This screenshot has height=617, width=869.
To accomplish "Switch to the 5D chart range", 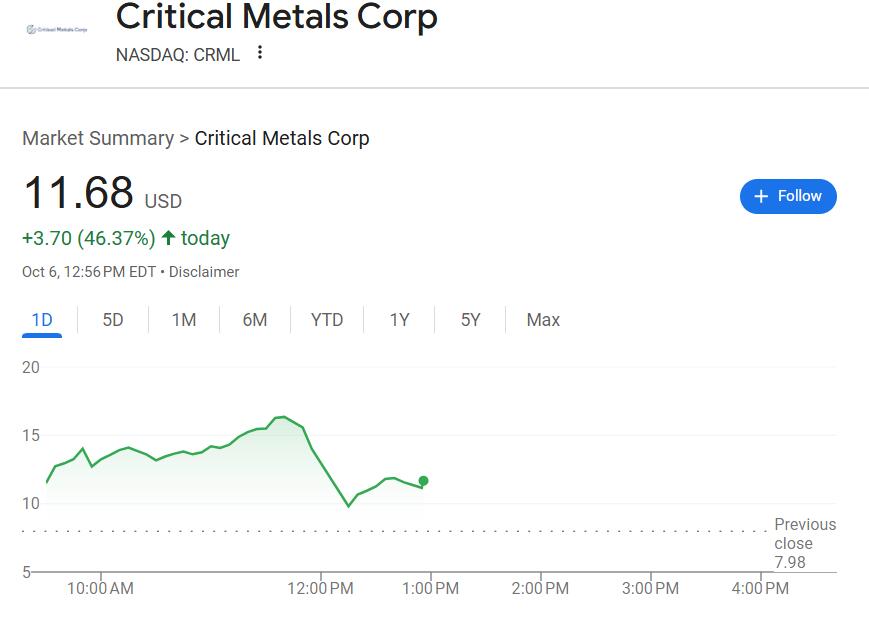I will coord(113,320).
